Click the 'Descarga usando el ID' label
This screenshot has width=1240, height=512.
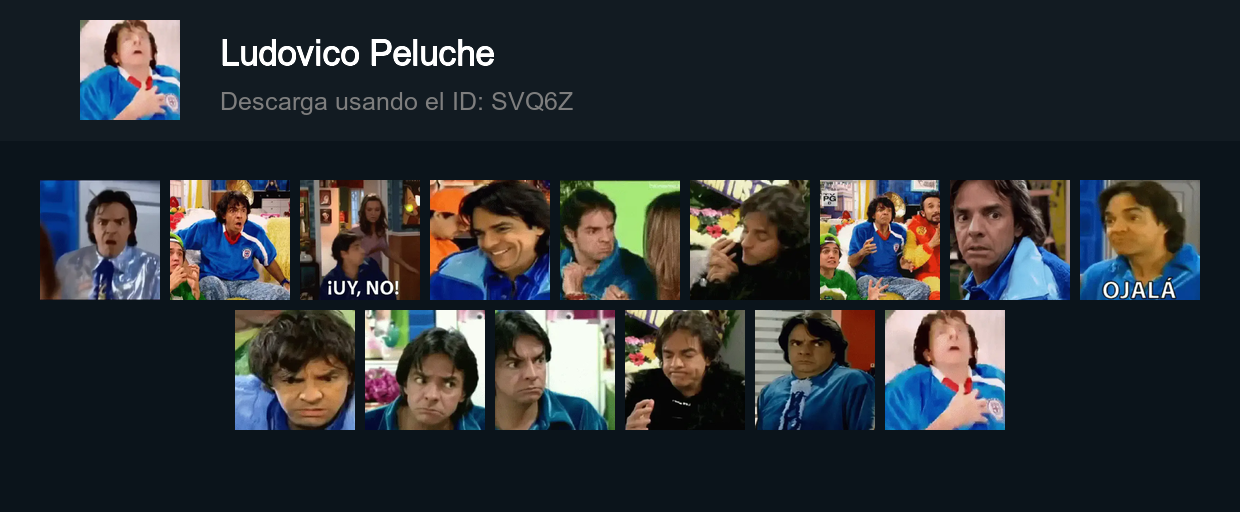coord(352,101)
